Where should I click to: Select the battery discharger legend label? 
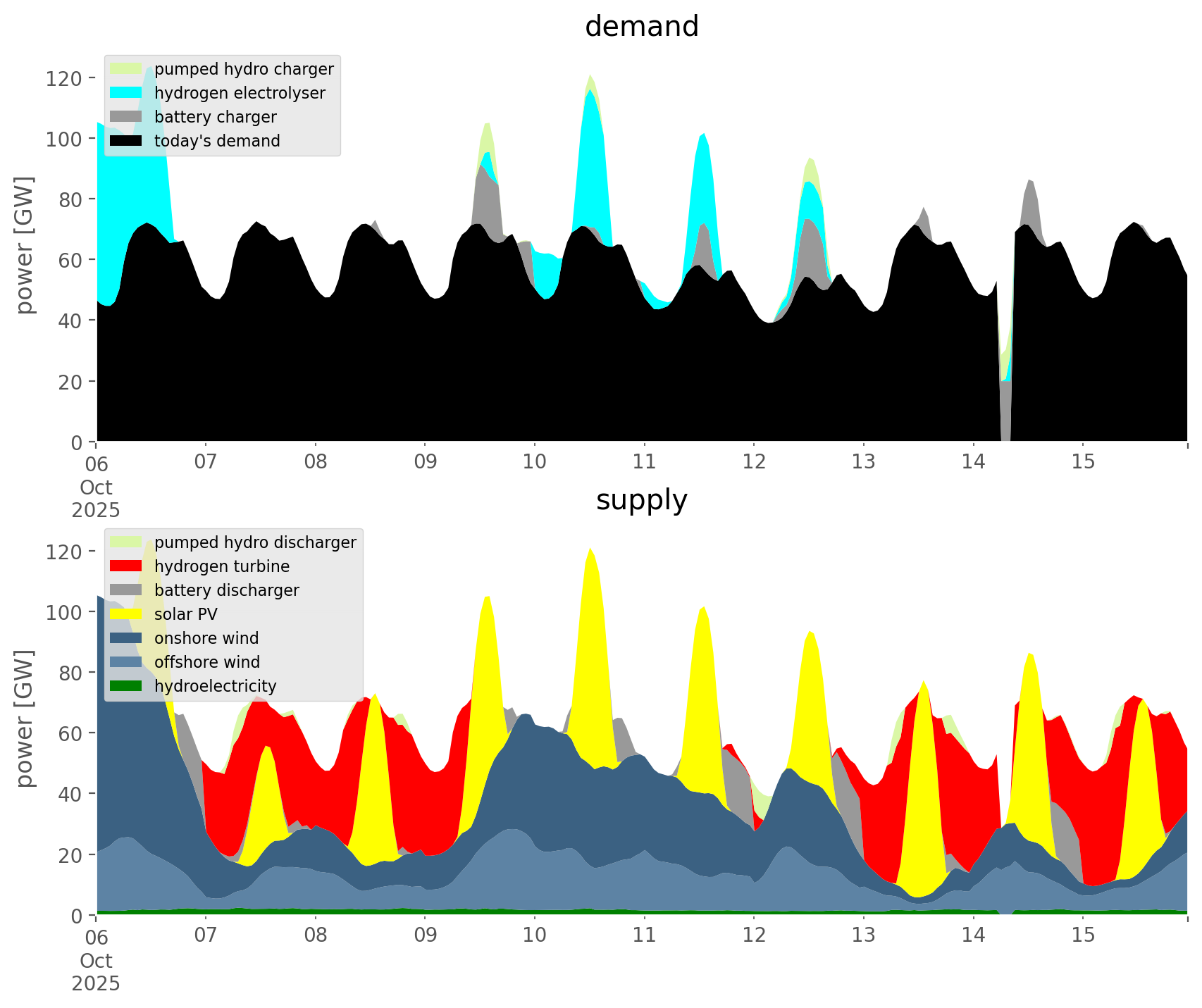pos(226,590)
